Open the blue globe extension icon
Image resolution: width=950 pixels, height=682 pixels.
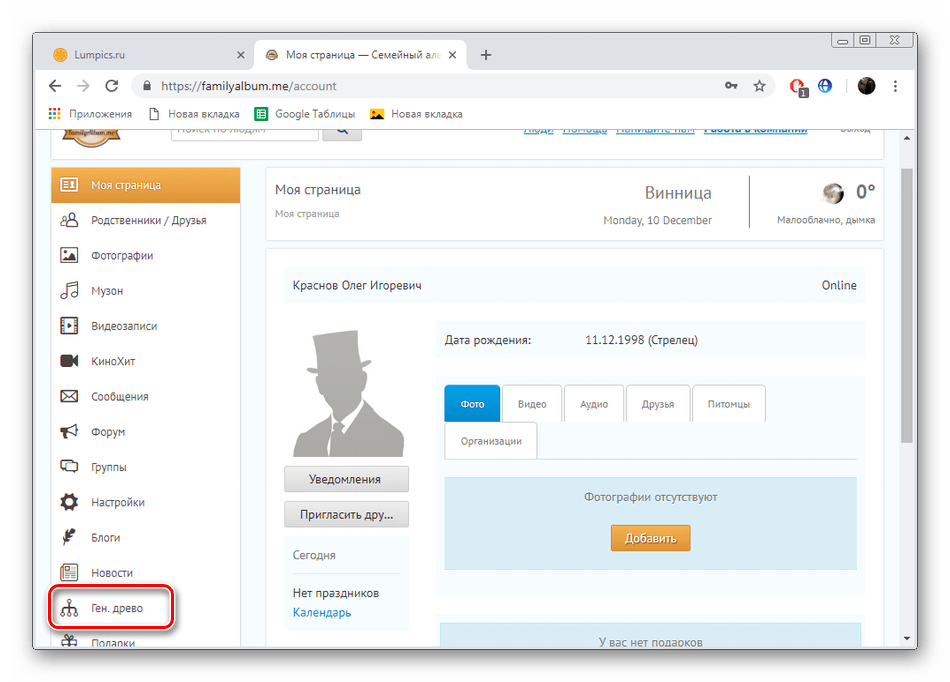pyautogui.click(x=825, y=86)
